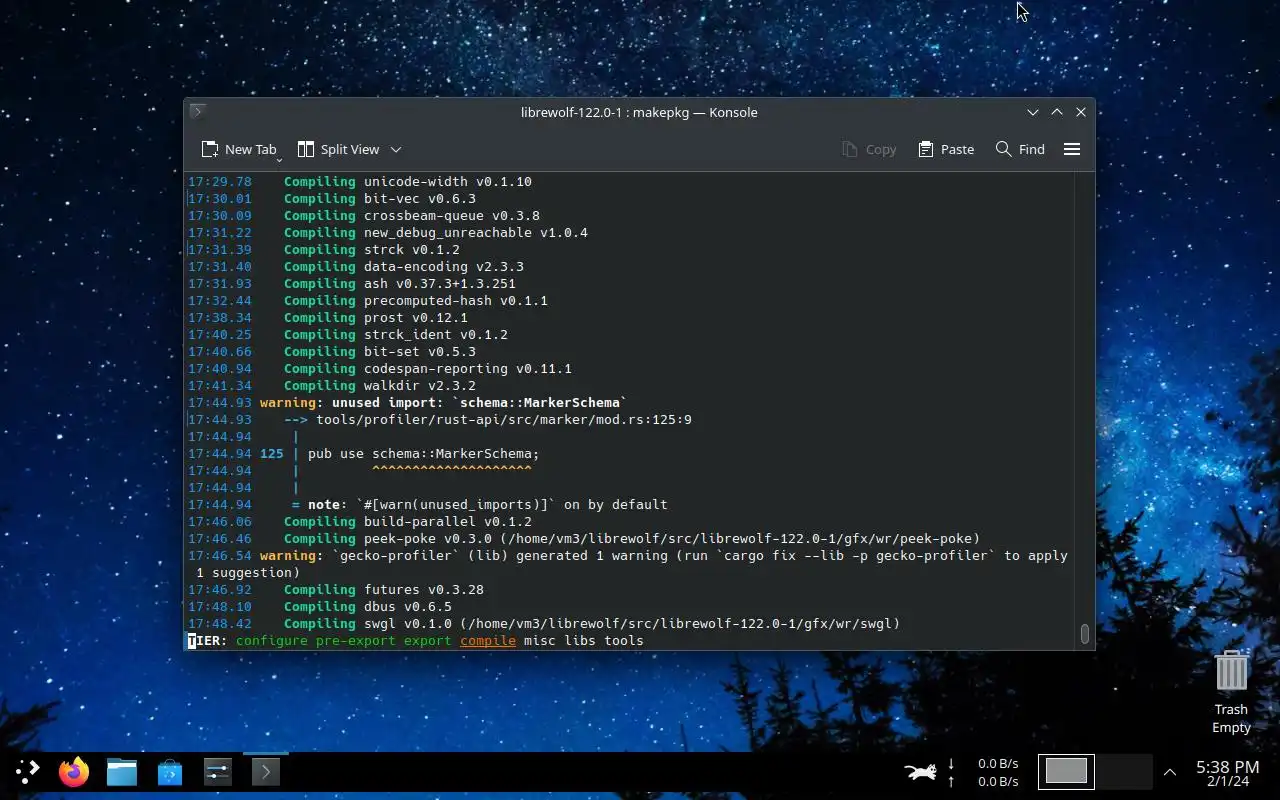Click 'misc' in the TIER status line

coord(540,640)
